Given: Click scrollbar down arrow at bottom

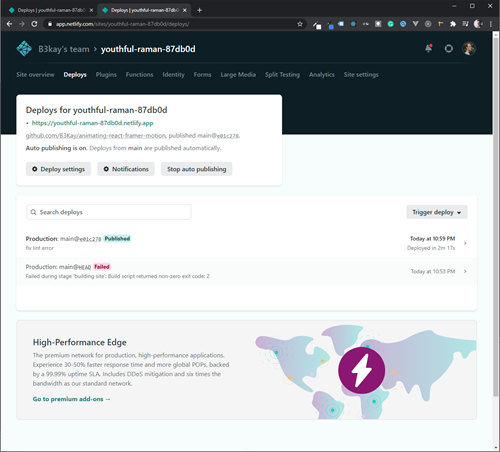Looking at the screenshot, I should [x=495, y=447].
